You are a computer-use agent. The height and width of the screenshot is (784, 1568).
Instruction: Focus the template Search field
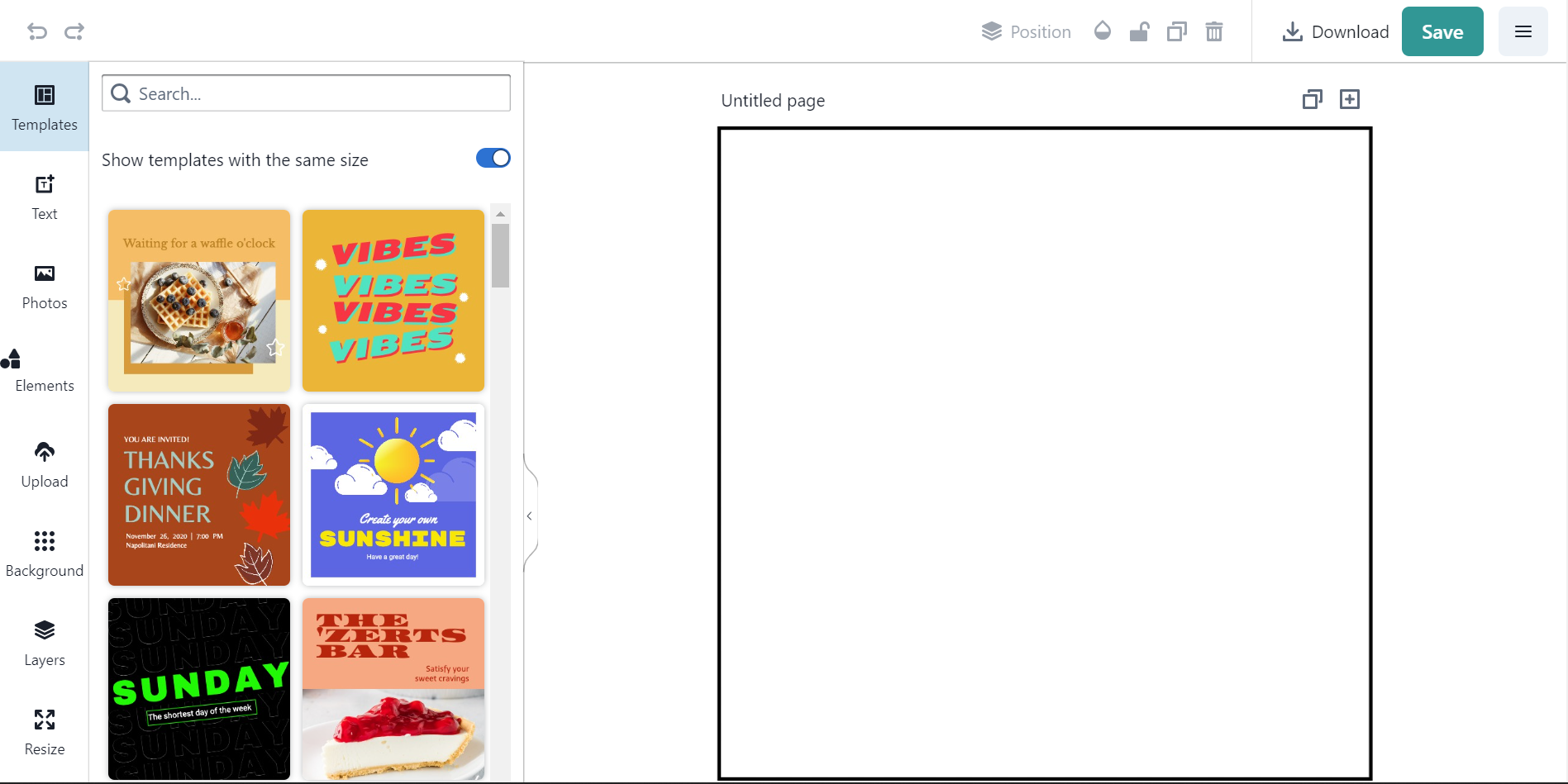pos(306,93)
